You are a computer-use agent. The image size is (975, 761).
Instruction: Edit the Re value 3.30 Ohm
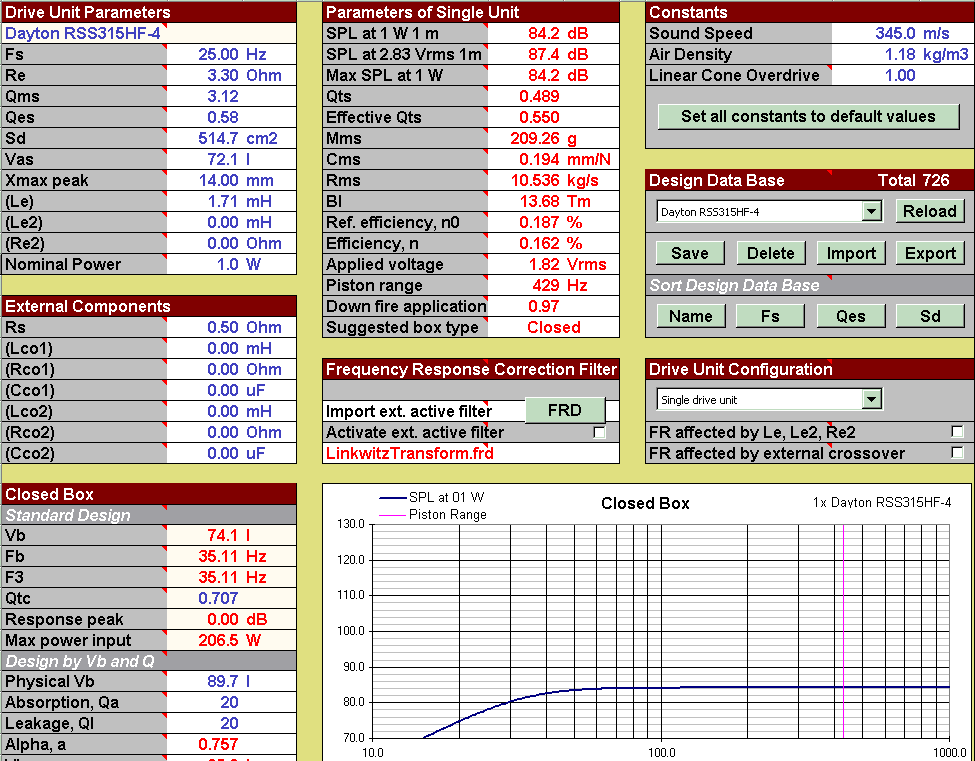231,75
